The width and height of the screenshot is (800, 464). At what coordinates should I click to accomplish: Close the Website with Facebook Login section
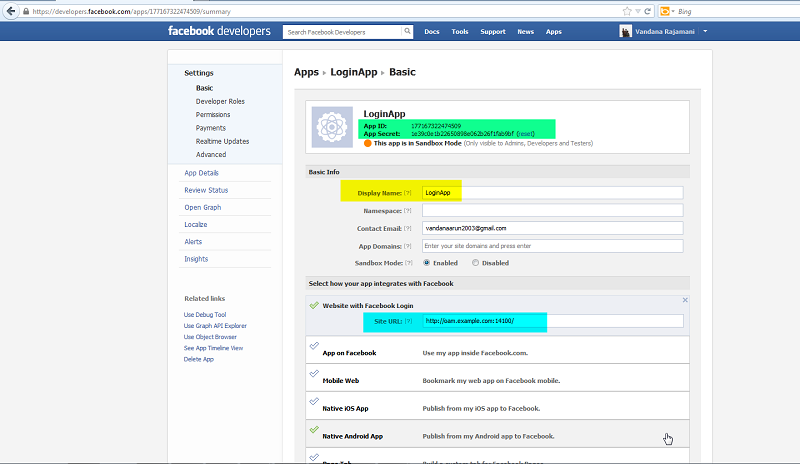[x=685, y=300]
